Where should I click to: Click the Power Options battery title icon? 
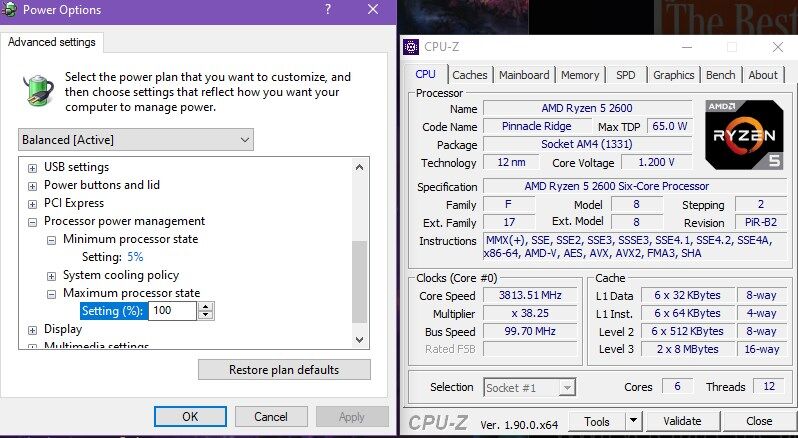[9, 9]
